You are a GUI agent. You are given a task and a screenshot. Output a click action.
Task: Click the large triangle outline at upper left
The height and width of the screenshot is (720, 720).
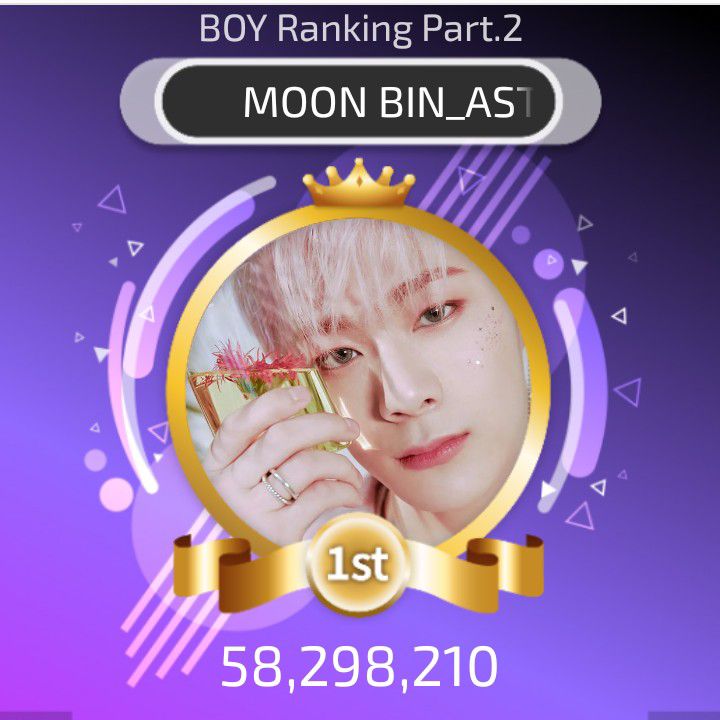click(113, 200)
